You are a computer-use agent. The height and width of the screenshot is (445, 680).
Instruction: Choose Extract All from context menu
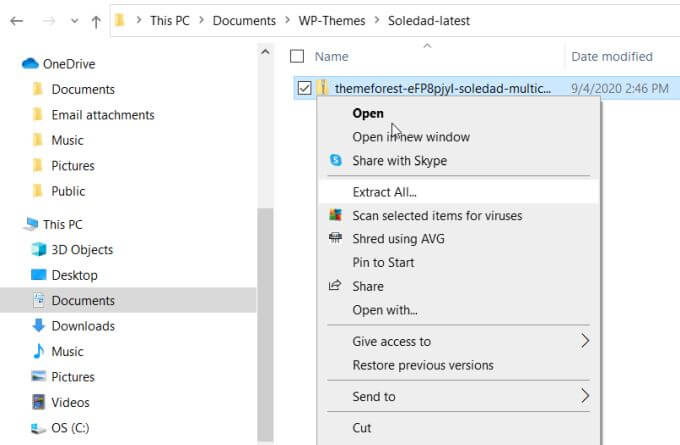coord(384,191)
